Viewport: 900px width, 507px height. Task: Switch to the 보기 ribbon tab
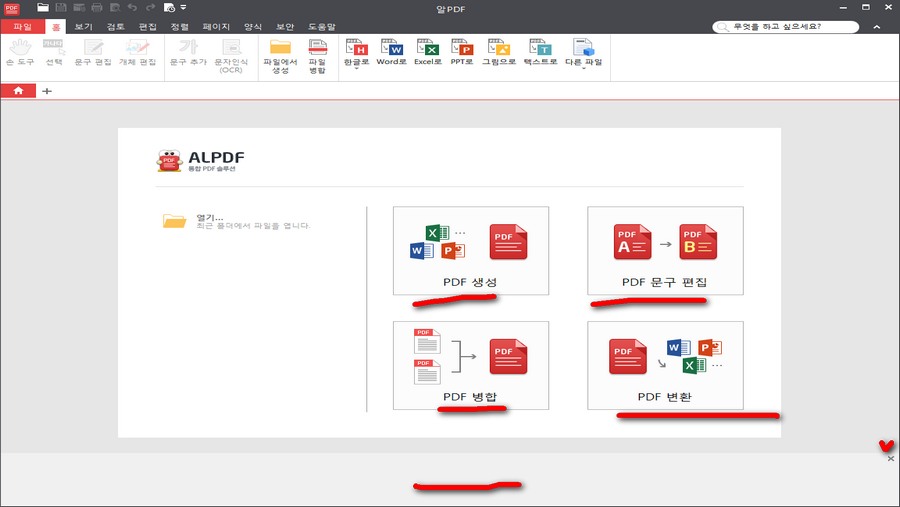[83, 26]
